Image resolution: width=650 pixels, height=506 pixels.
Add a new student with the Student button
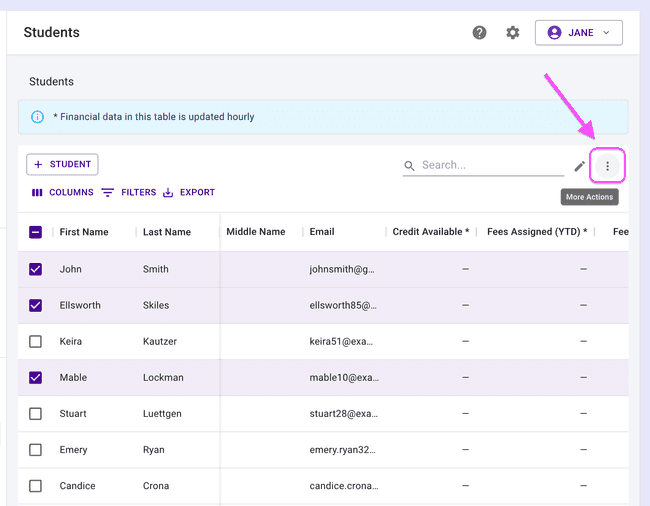[62, 164]
